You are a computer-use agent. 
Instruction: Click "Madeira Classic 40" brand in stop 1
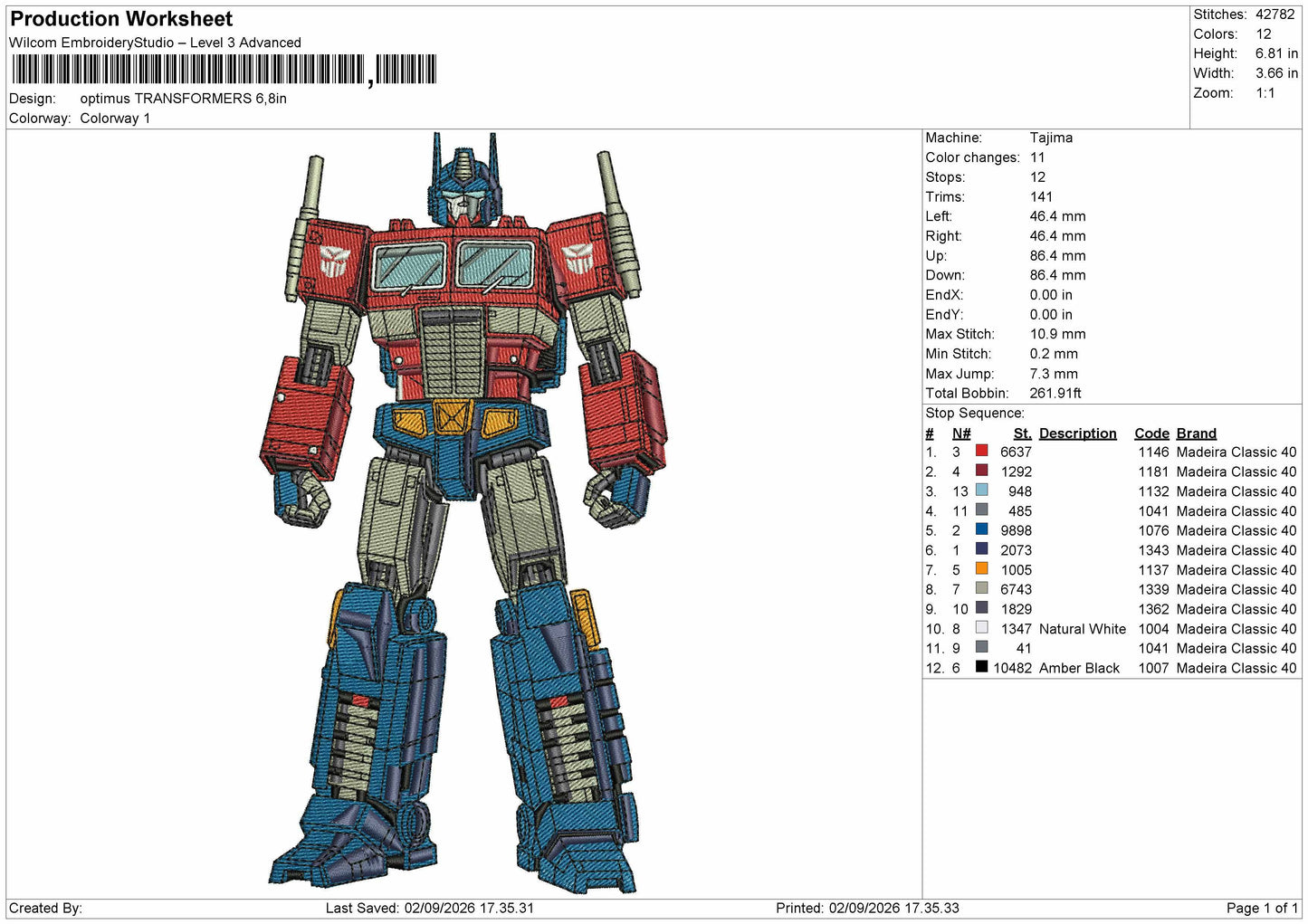coord(1236,452)
